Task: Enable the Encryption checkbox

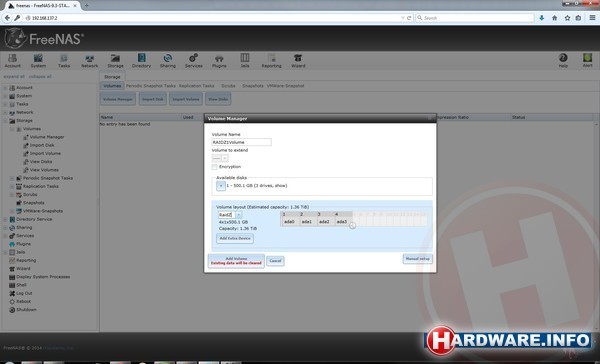Action: (x=214, y=167)
